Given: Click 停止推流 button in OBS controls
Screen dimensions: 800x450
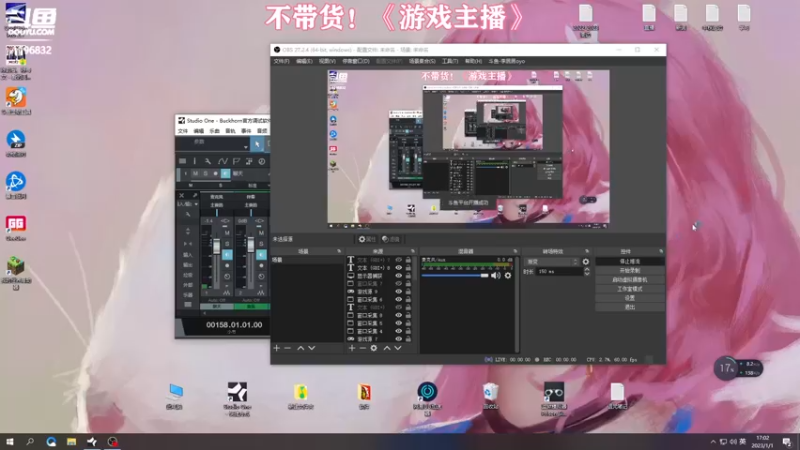Looking at the screenshot, I should pyautogui.click(x=630, y=261).
